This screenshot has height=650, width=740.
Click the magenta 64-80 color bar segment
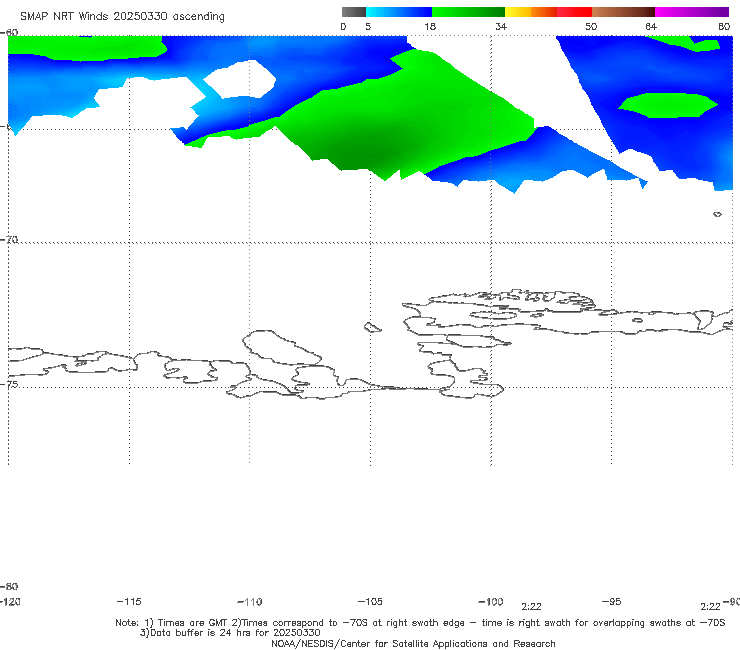click(692, 12)
